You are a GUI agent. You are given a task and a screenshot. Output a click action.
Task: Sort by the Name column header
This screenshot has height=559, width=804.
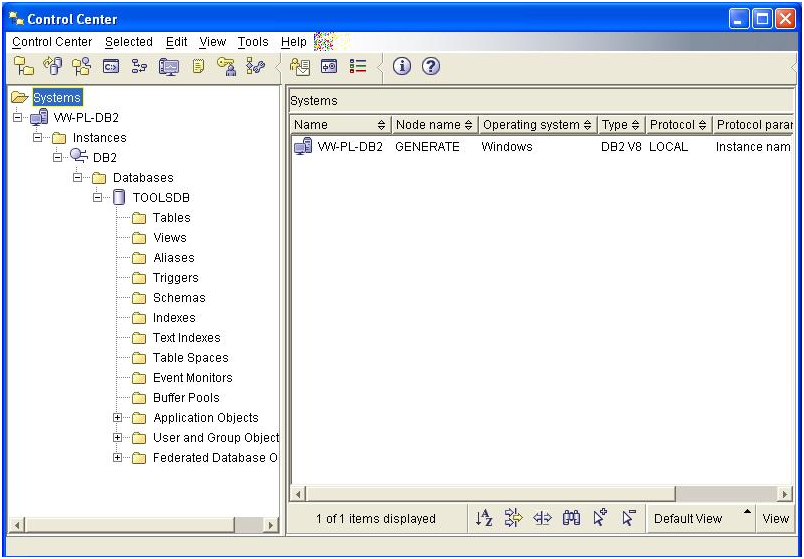coord(339,125)
